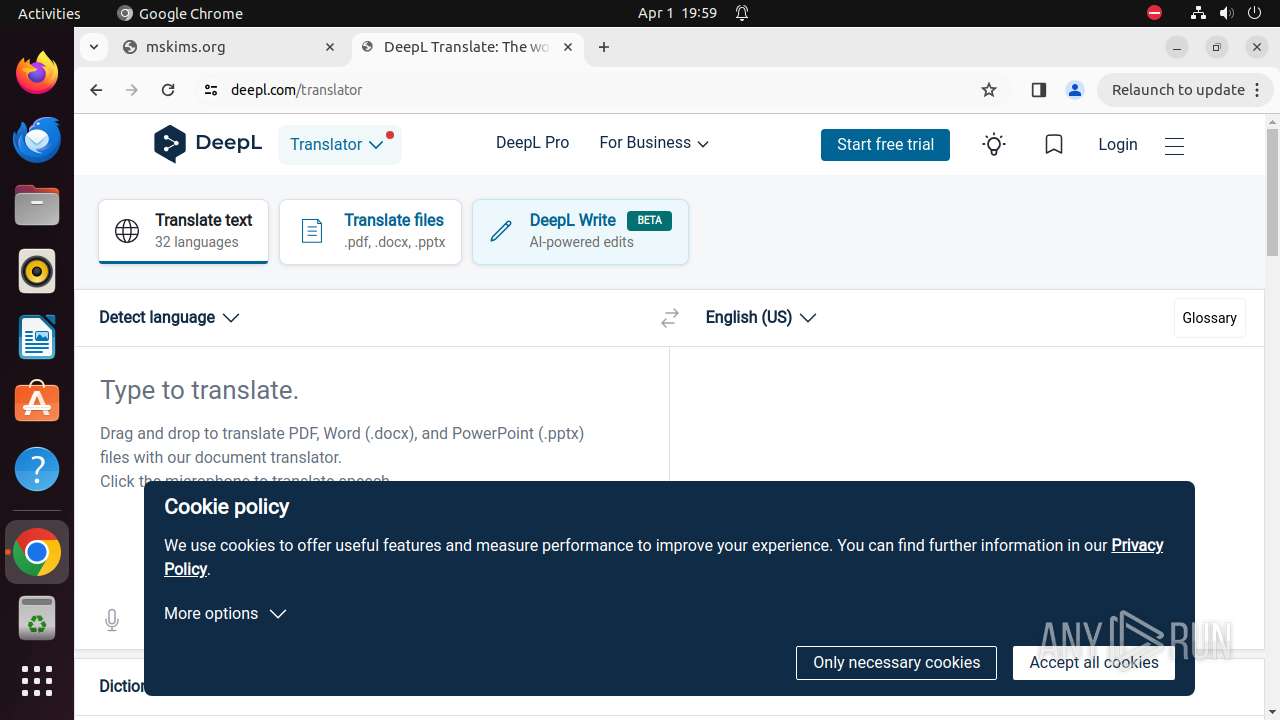1280x720 pixels.
Task: Select Translate files tab
Action: point(370,232)
